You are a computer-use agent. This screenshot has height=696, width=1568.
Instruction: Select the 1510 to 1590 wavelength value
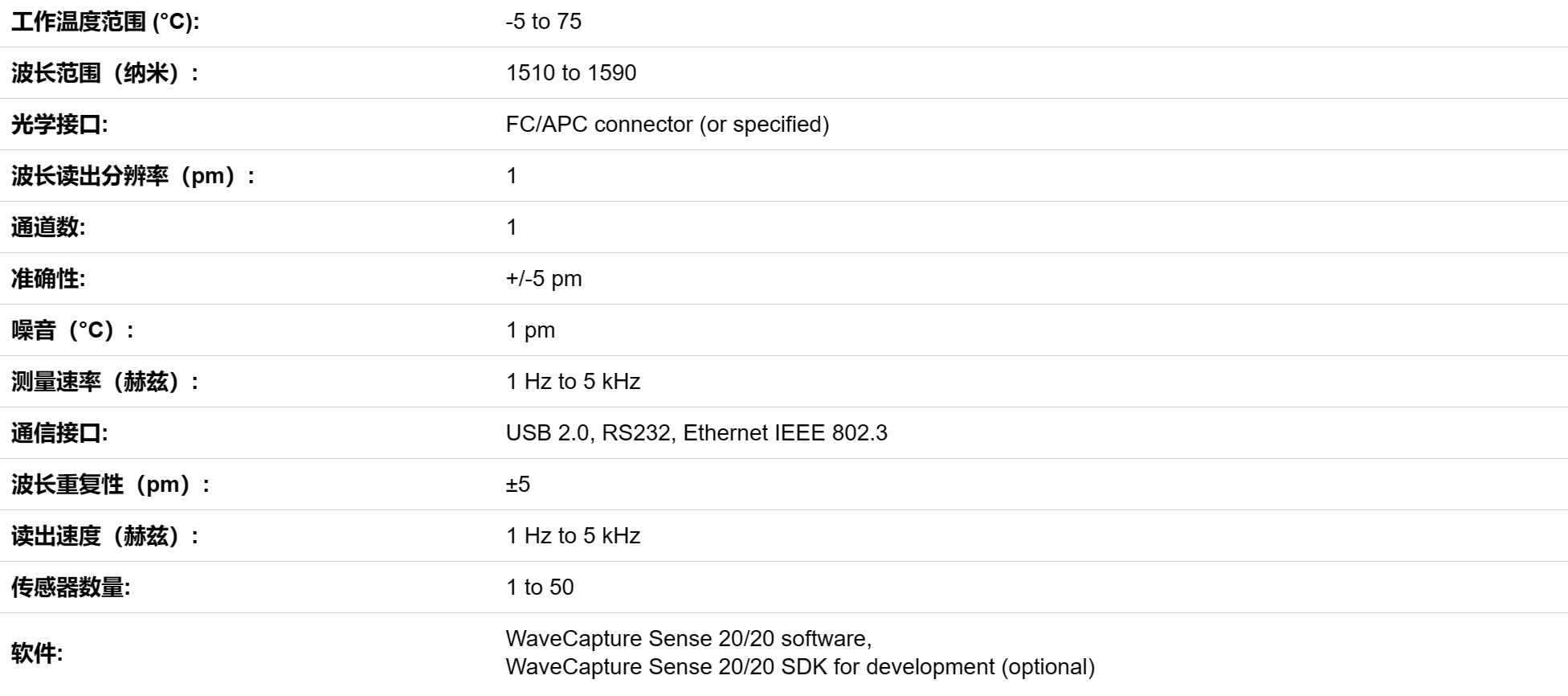pos(571,73)
